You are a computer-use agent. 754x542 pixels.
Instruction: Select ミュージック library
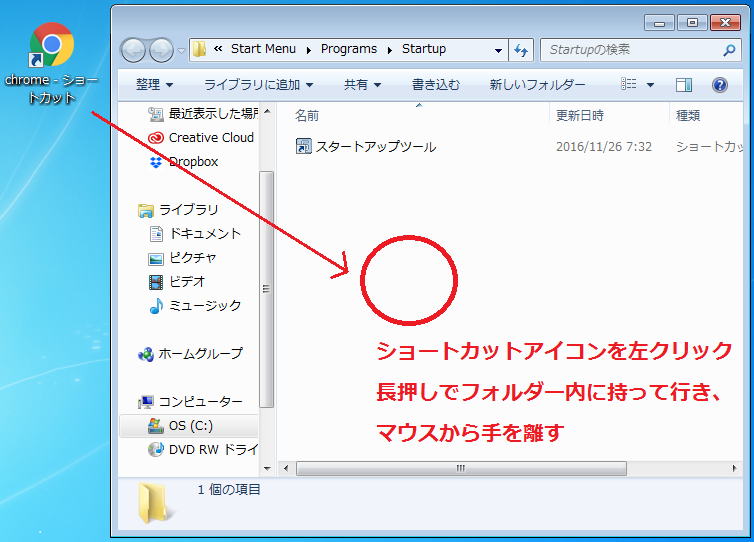coord(195,306)
